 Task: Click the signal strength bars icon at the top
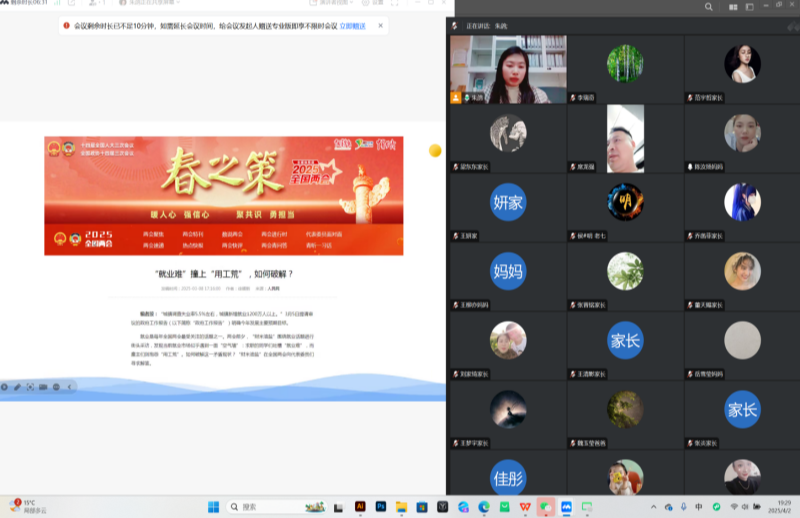point(57,3)
